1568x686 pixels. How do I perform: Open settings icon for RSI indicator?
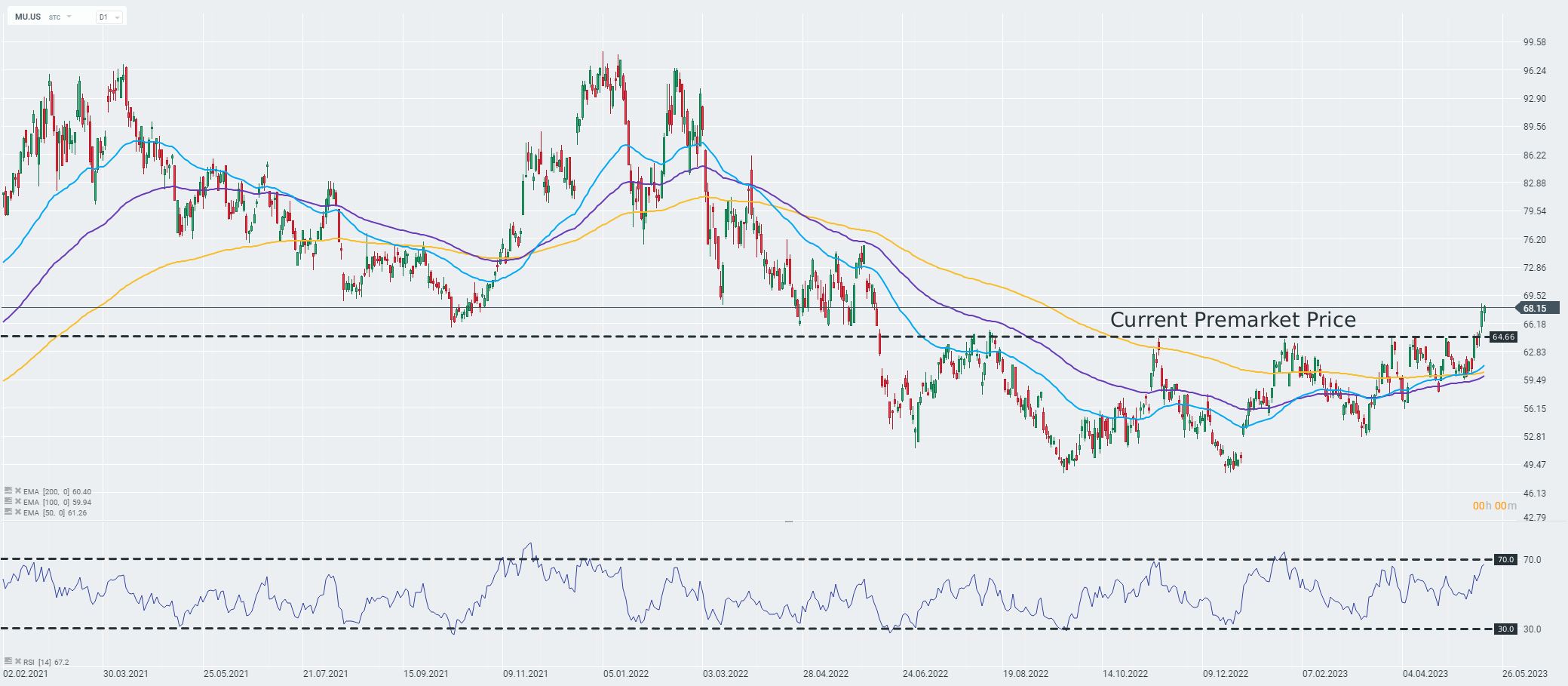8,661
